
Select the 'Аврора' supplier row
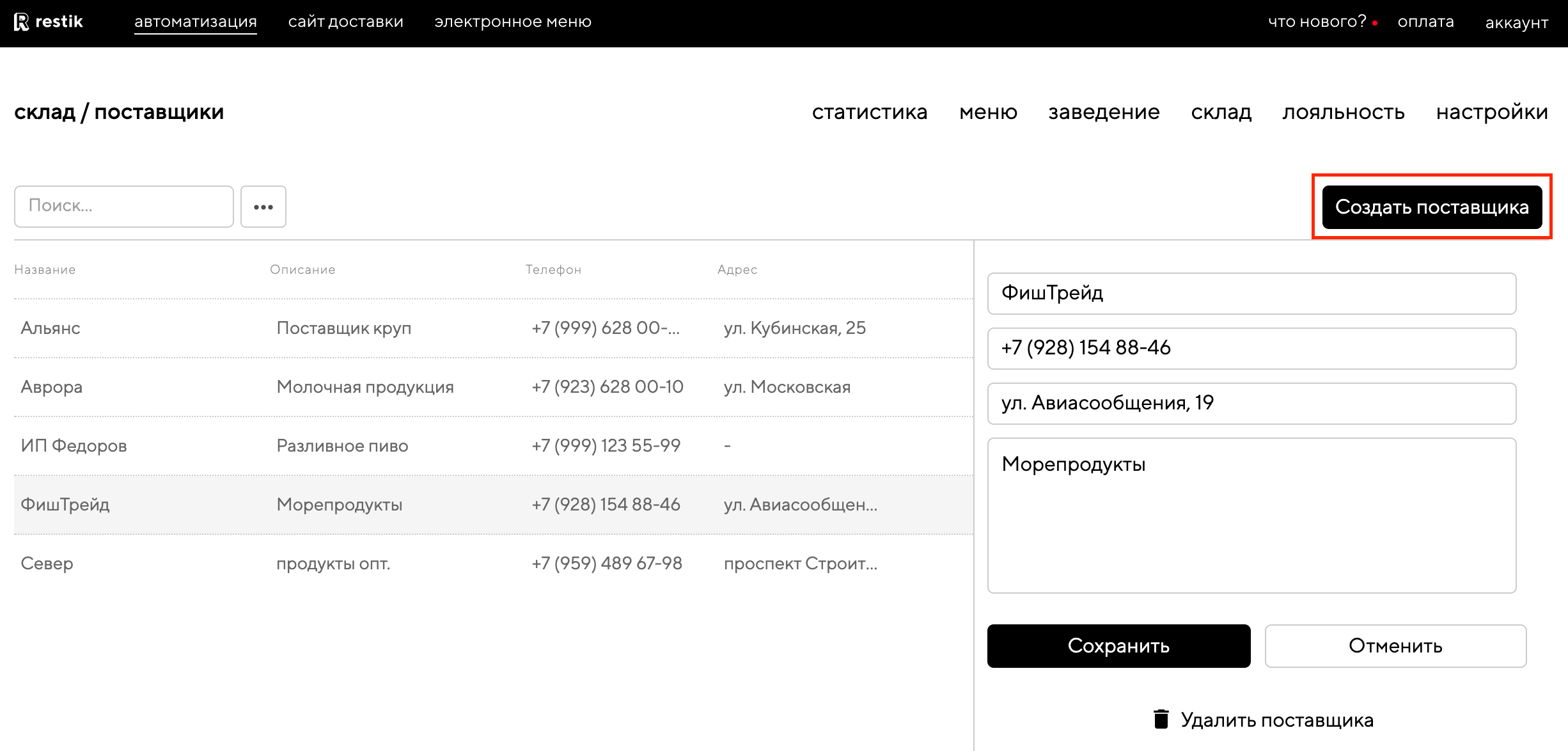[x=492, y=387]
